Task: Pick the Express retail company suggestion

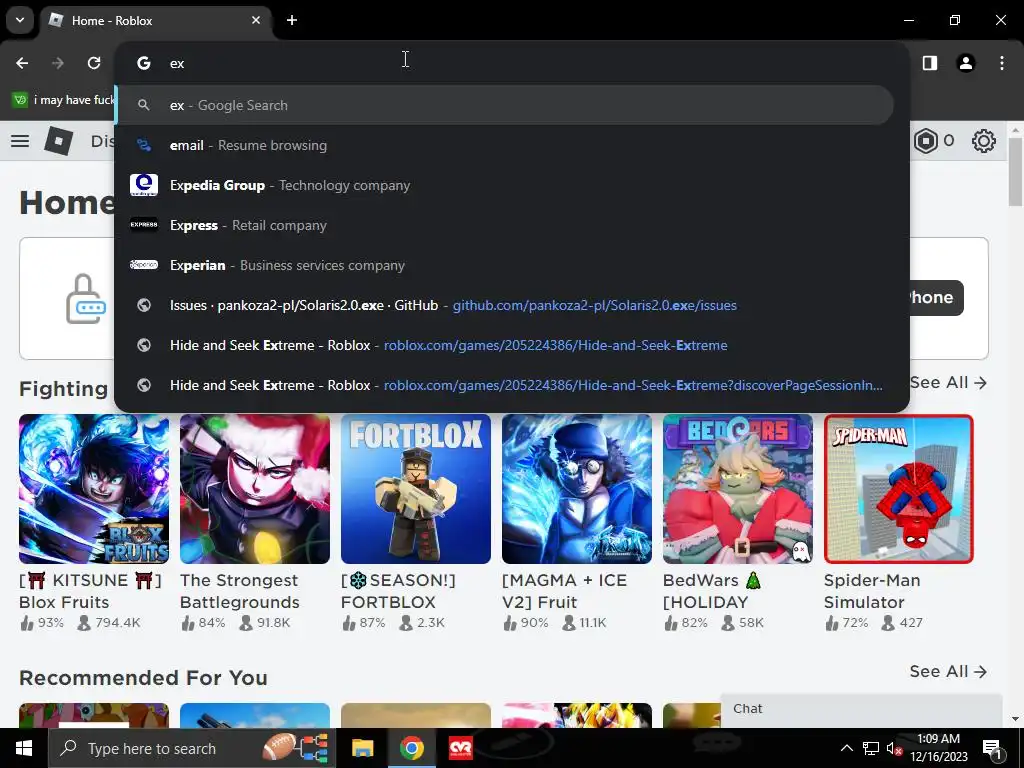Action: pos(504,225)
